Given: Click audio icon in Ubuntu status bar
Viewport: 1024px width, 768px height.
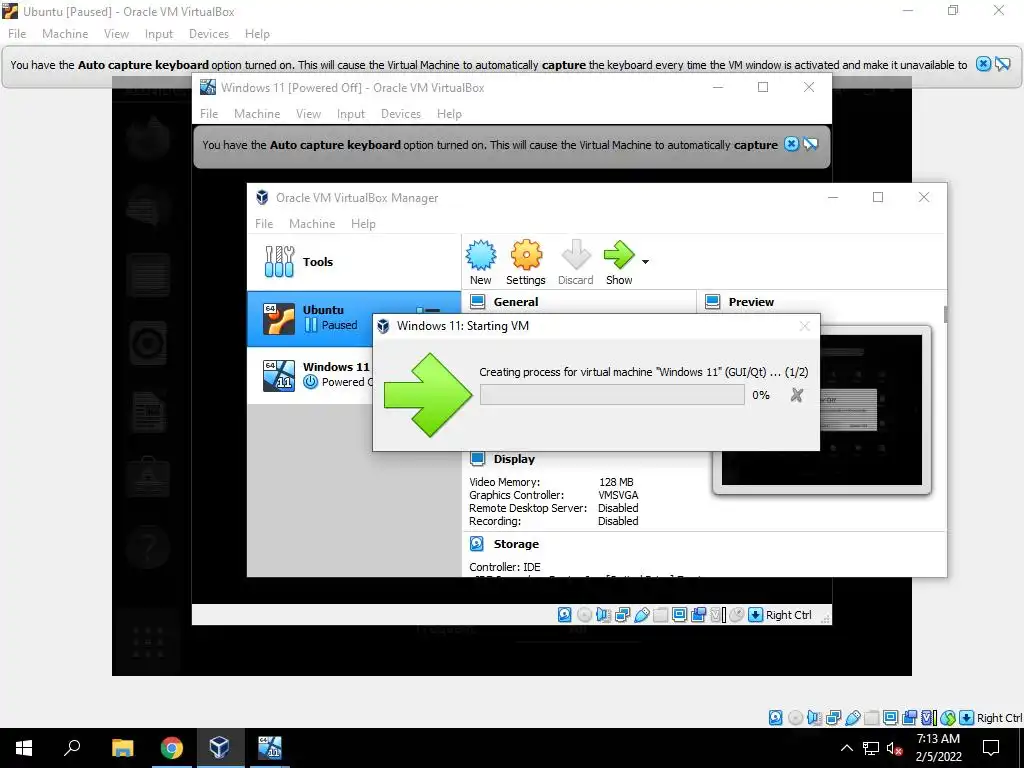Looking at the screenshot, I should tap(814, 718).
